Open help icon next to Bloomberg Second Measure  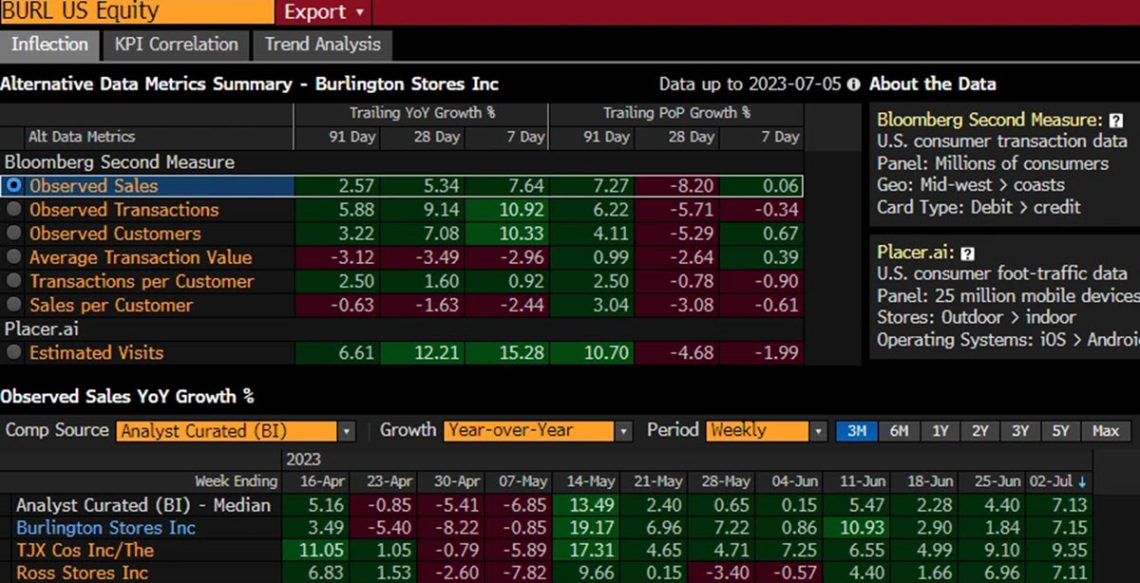[1116, 120]
